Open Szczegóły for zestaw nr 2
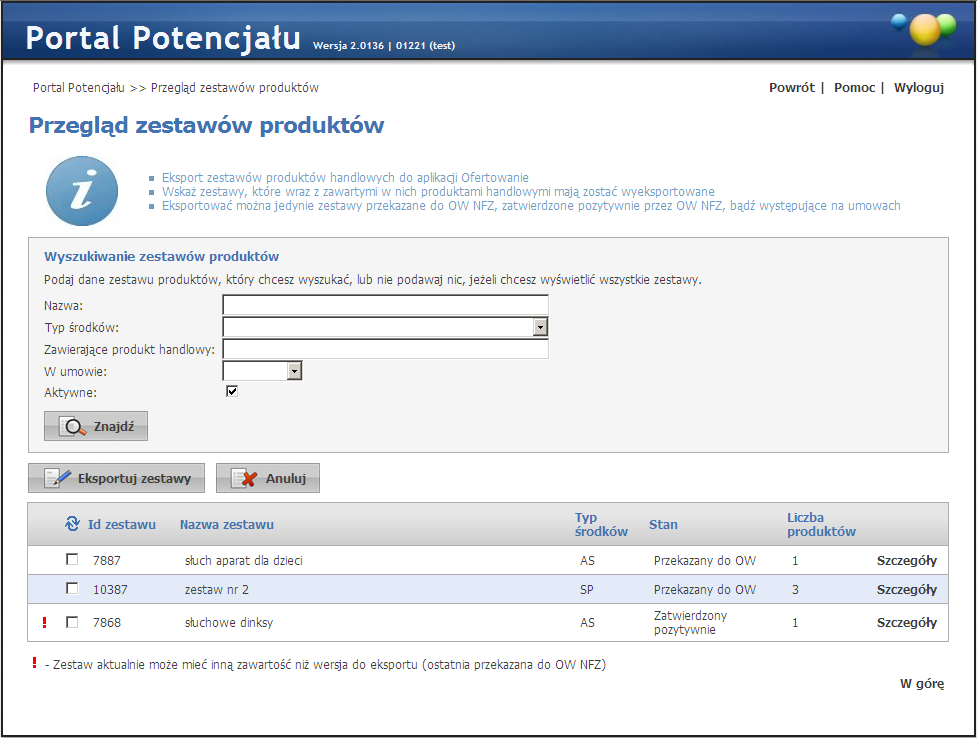The width and height of the screenshot is (977, 739). tap(907, 590)
